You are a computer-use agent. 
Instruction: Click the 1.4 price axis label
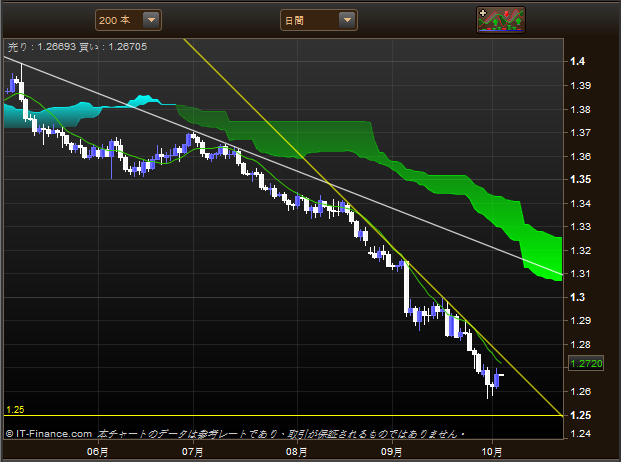click(577, 61)
